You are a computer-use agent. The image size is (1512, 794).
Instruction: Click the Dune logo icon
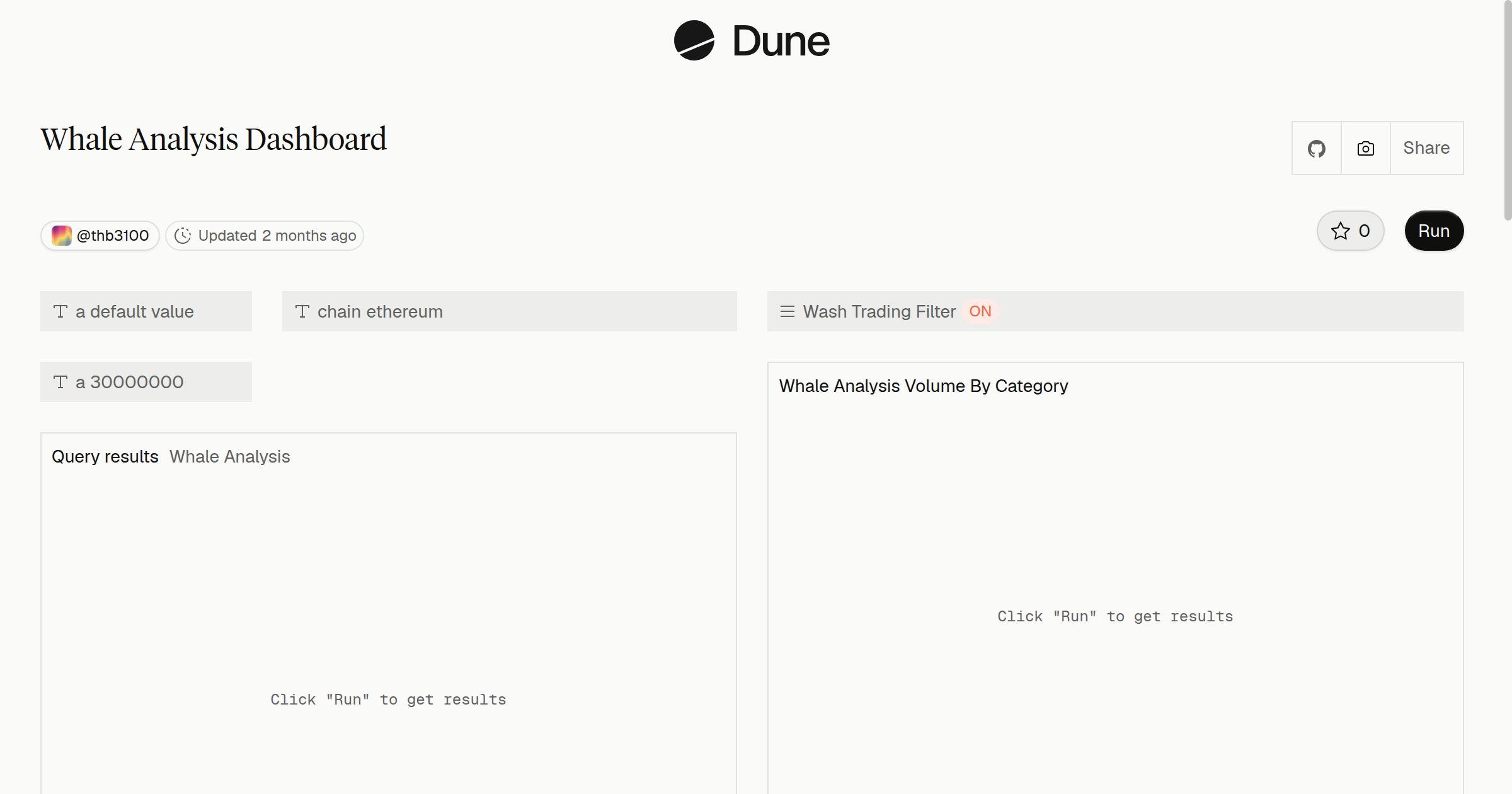[694, 40]
